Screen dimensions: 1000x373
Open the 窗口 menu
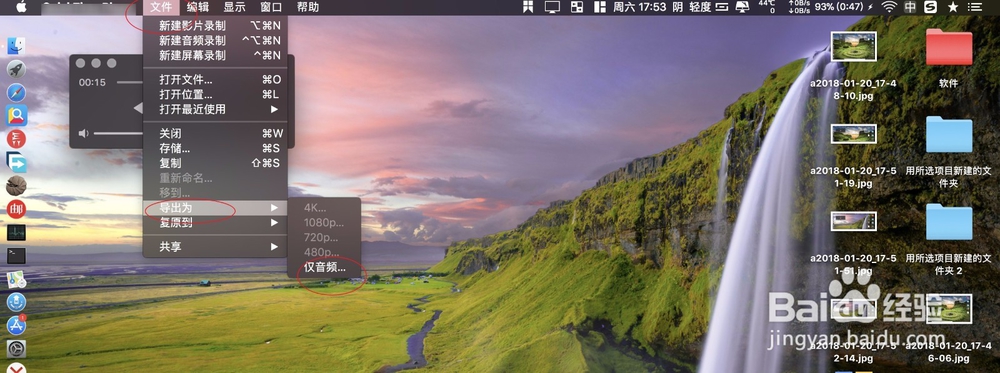271,7
